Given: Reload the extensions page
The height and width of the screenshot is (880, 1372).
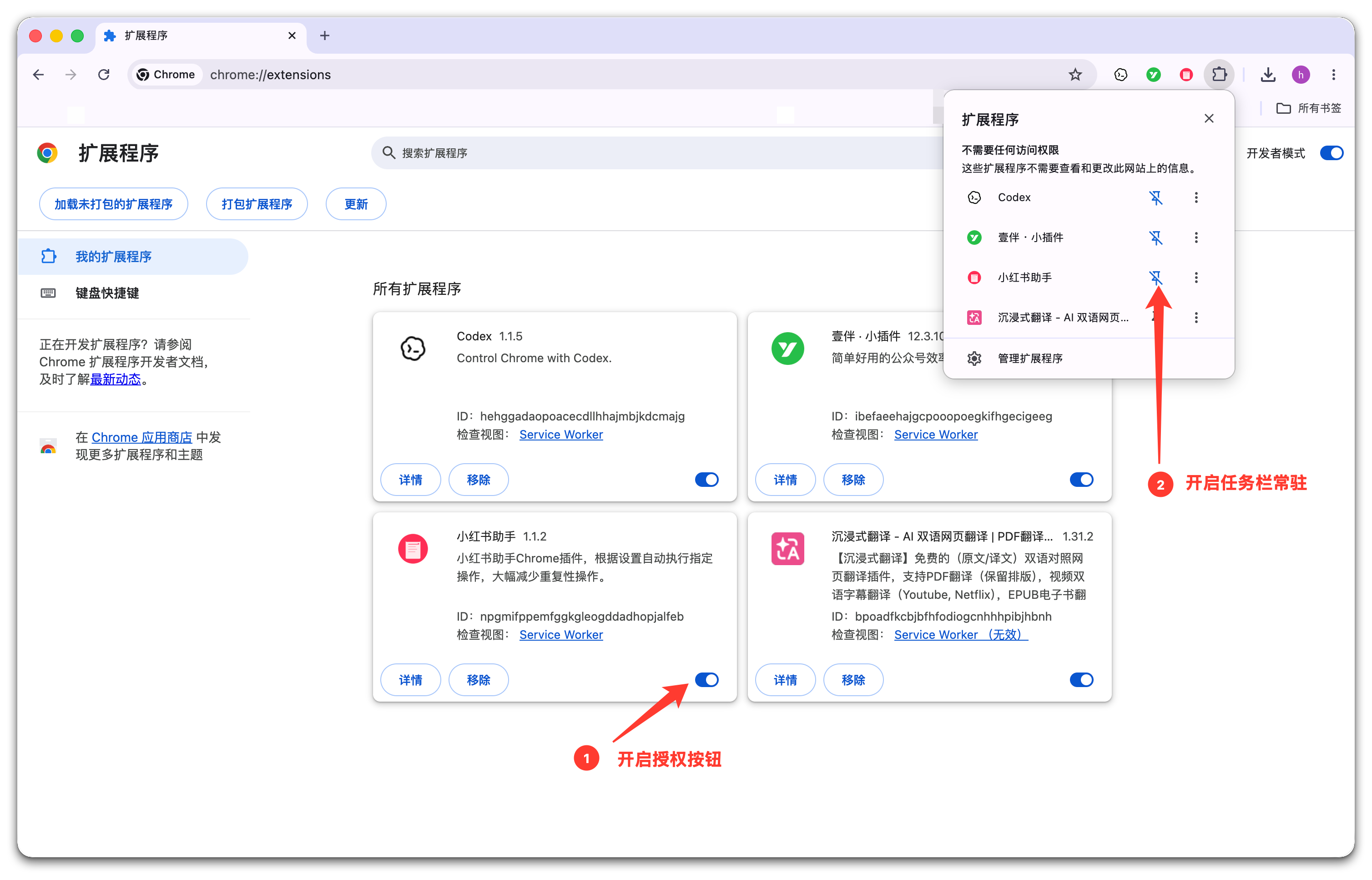Looking at the screenshot, I should tap(103, 74).
